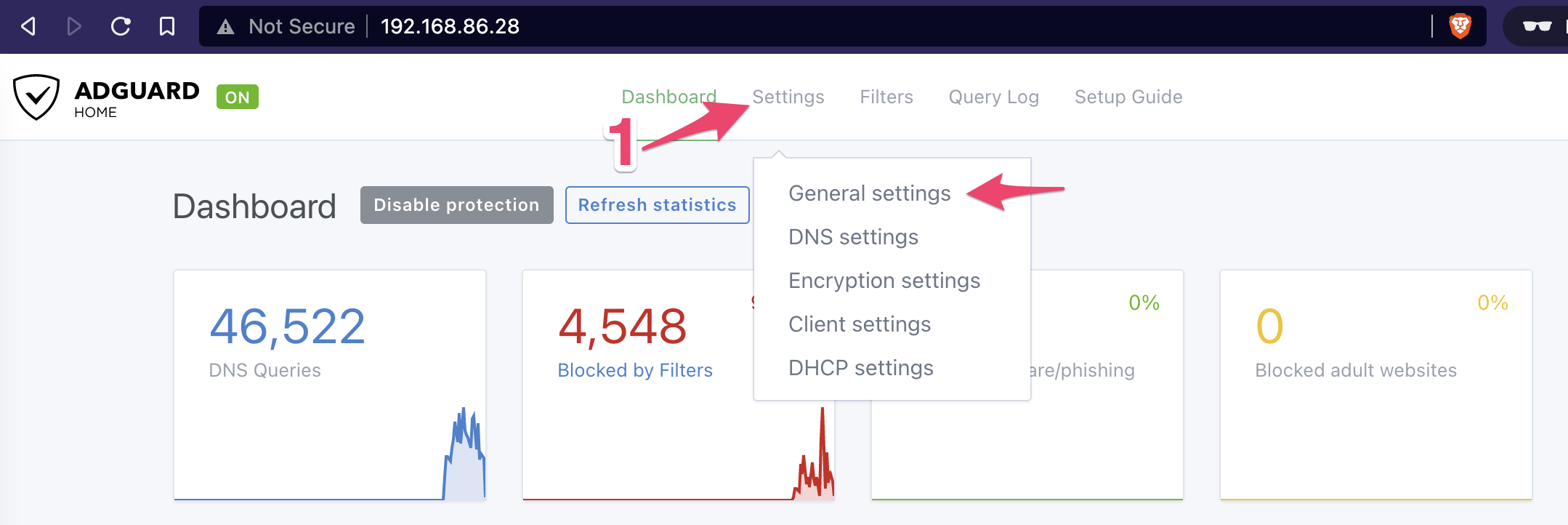Image resolution: width=1568 pixels, height=525 pixels.
Task: Click the blue DNS queries graph
Action: tap(464, 454)
